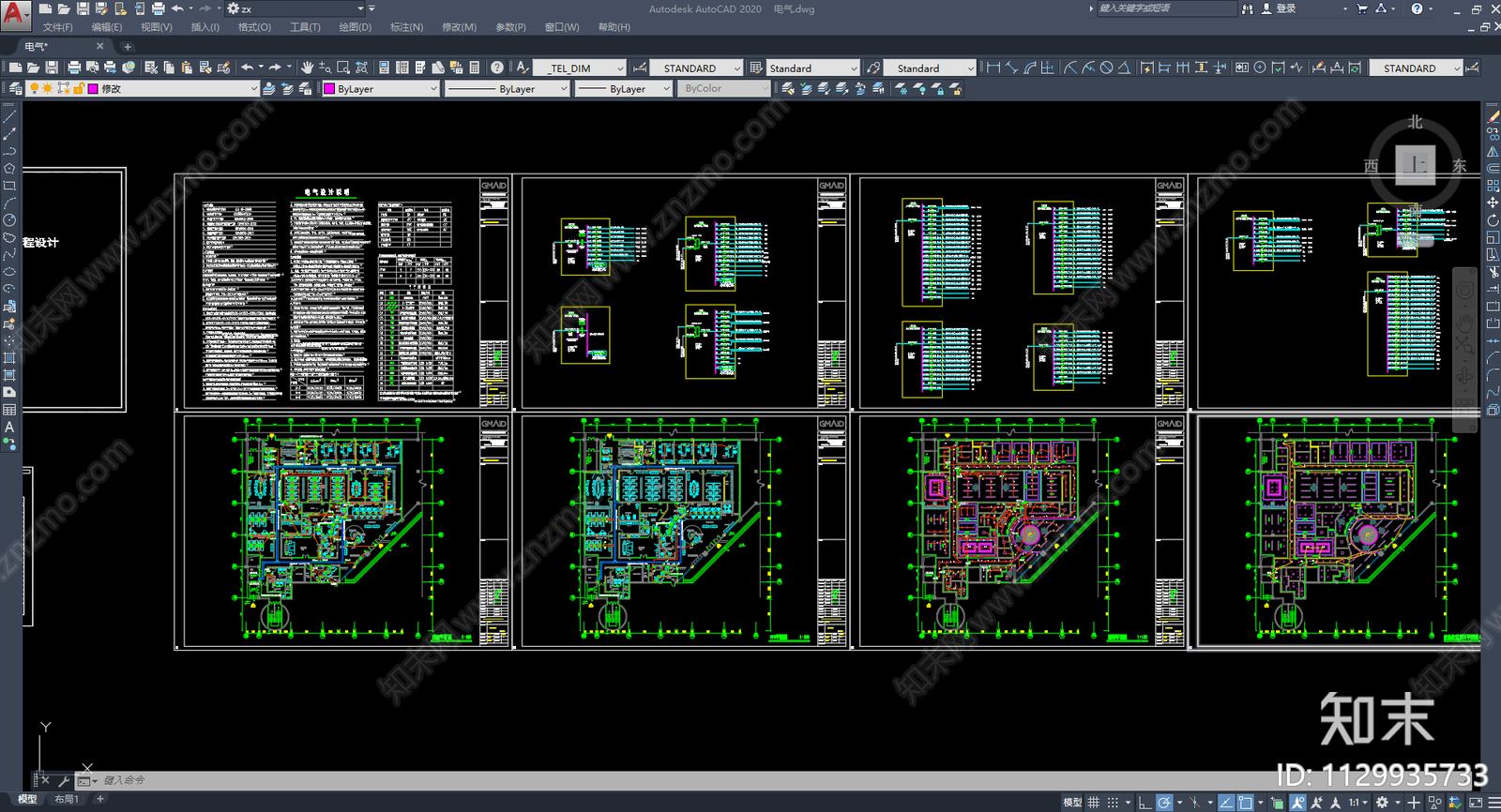Open the Help question mark in standard toolbar
This screenshot has width=1501, height=812.
[x=497, y=68]
